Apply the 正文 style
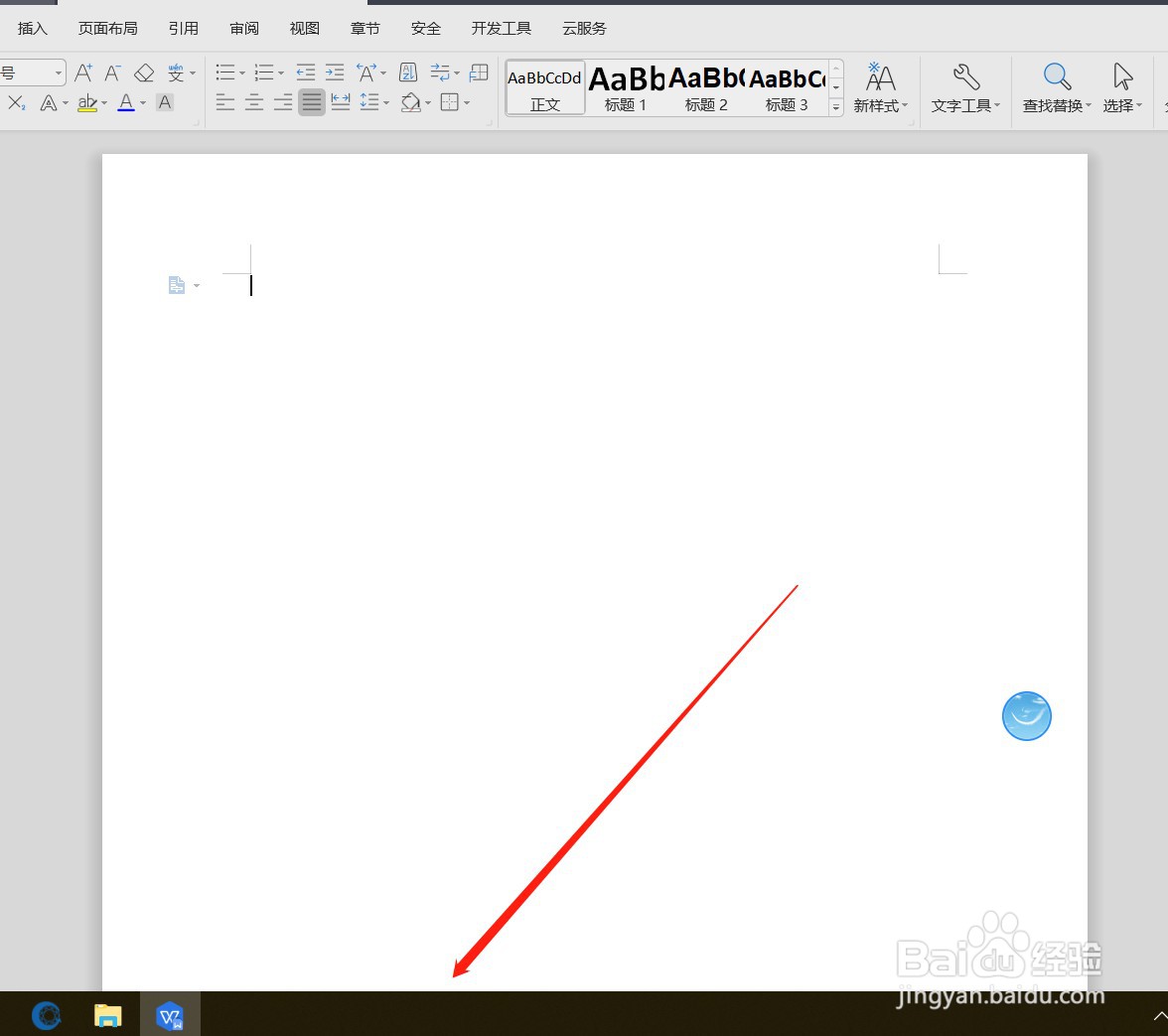1168x1036 pixels. (x=544, y=87)
